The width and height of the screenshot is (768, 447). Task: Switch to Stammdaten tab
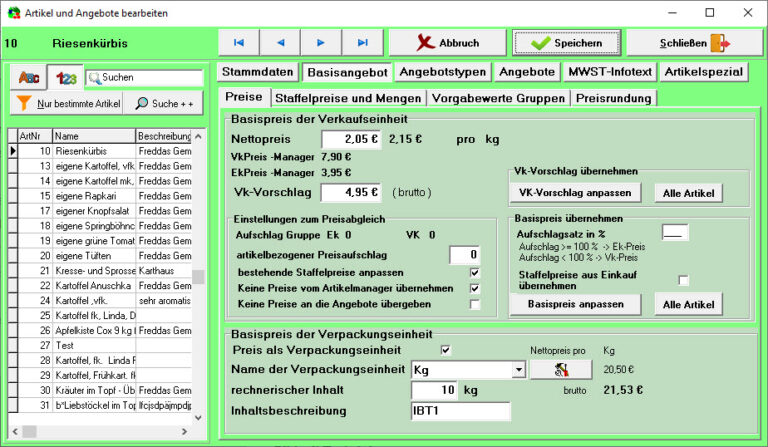point(258,72)
